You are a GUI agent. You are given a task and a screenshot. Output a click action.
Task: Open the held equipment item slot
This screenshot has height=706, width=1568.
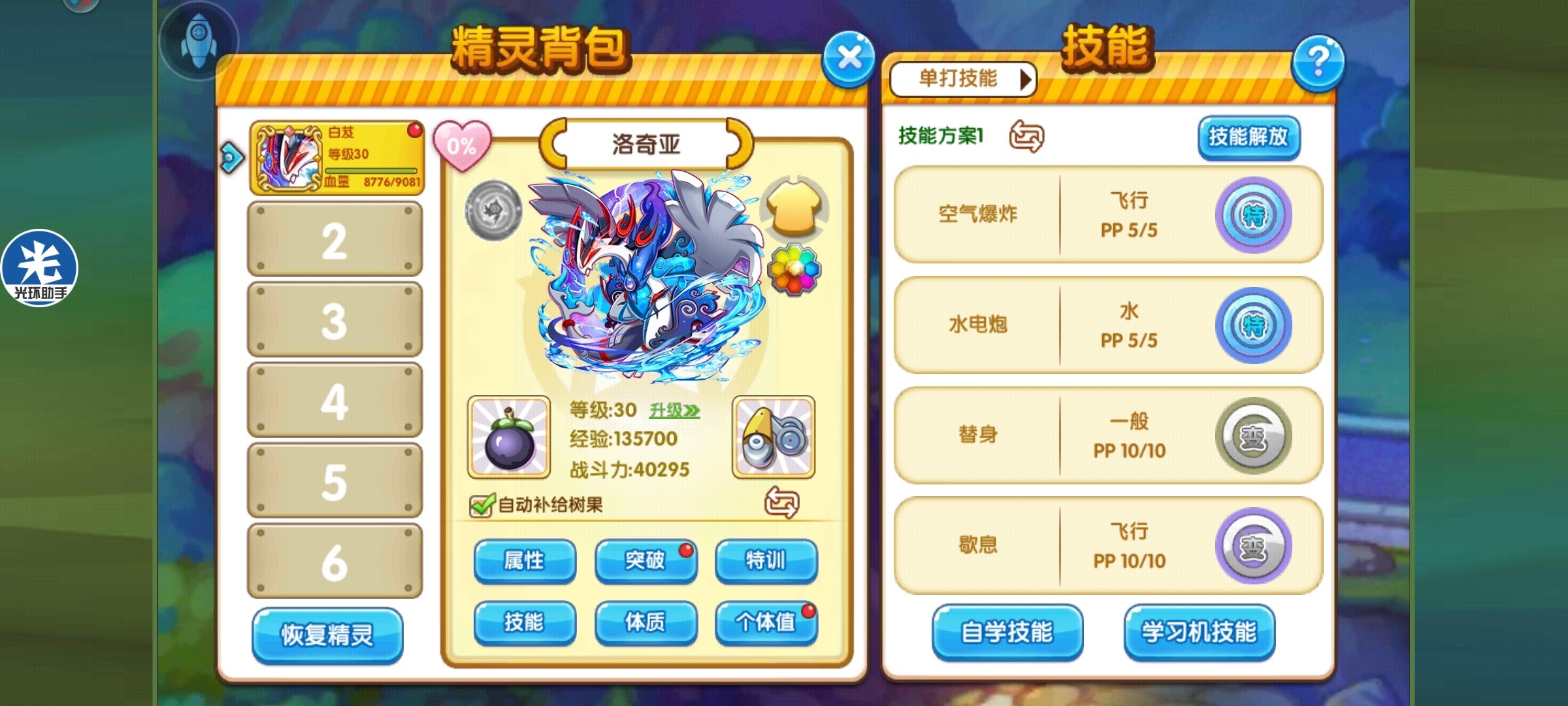(x=774, y=437)
